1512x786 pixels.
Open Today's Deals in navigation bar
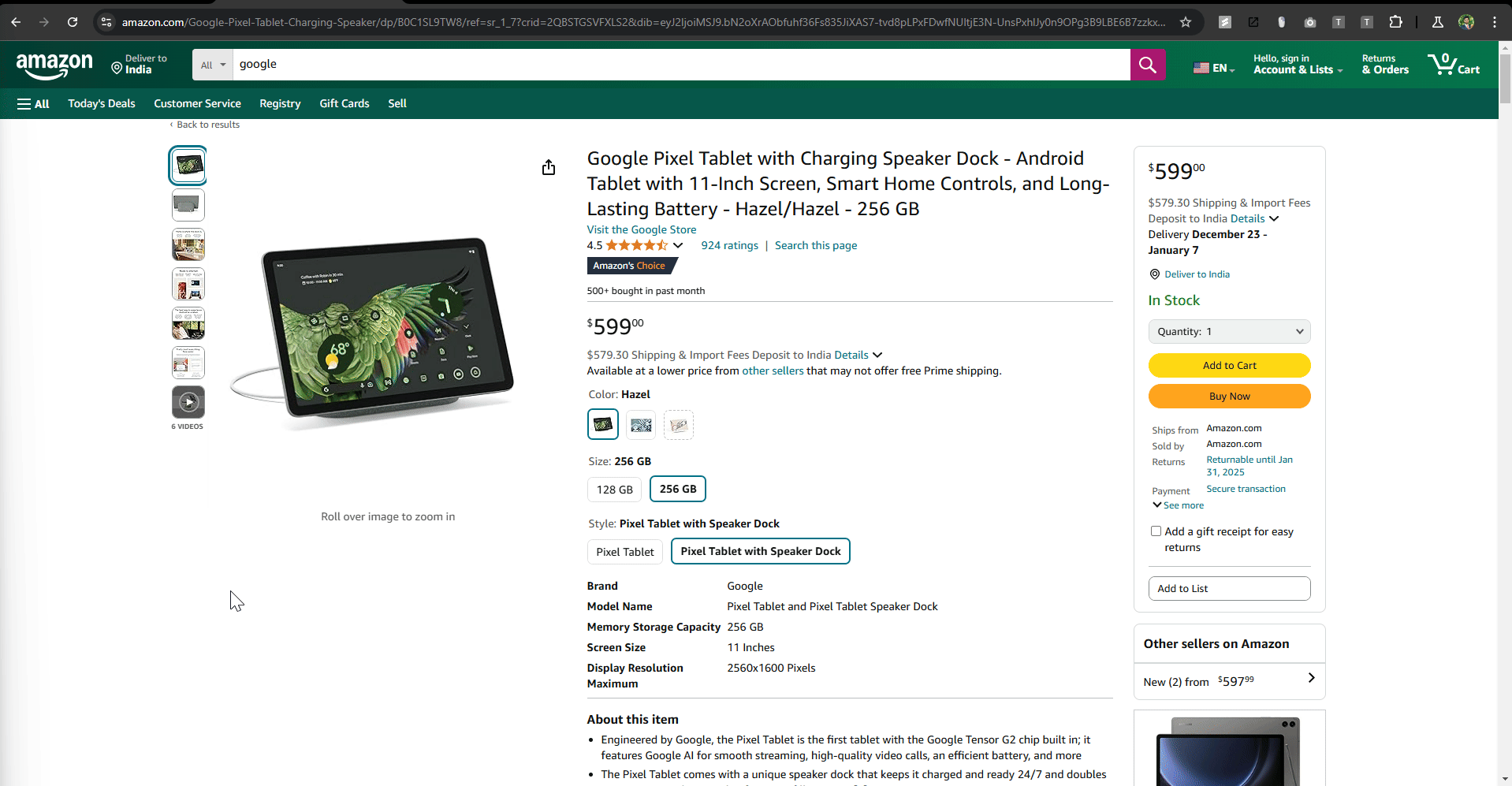[x=102, y=104]
